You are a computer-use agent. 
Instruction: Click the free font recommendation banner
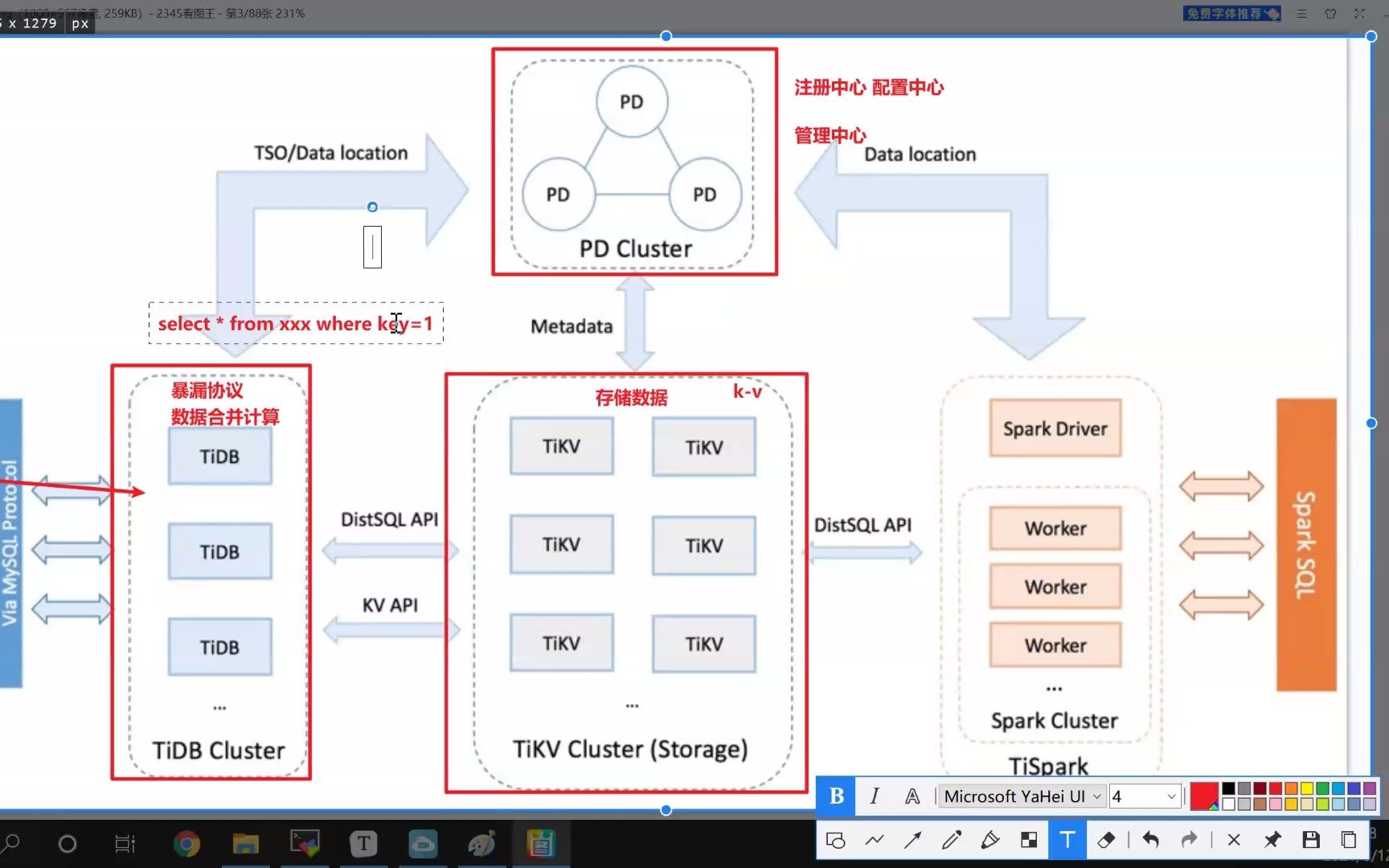pos(1231,13)
